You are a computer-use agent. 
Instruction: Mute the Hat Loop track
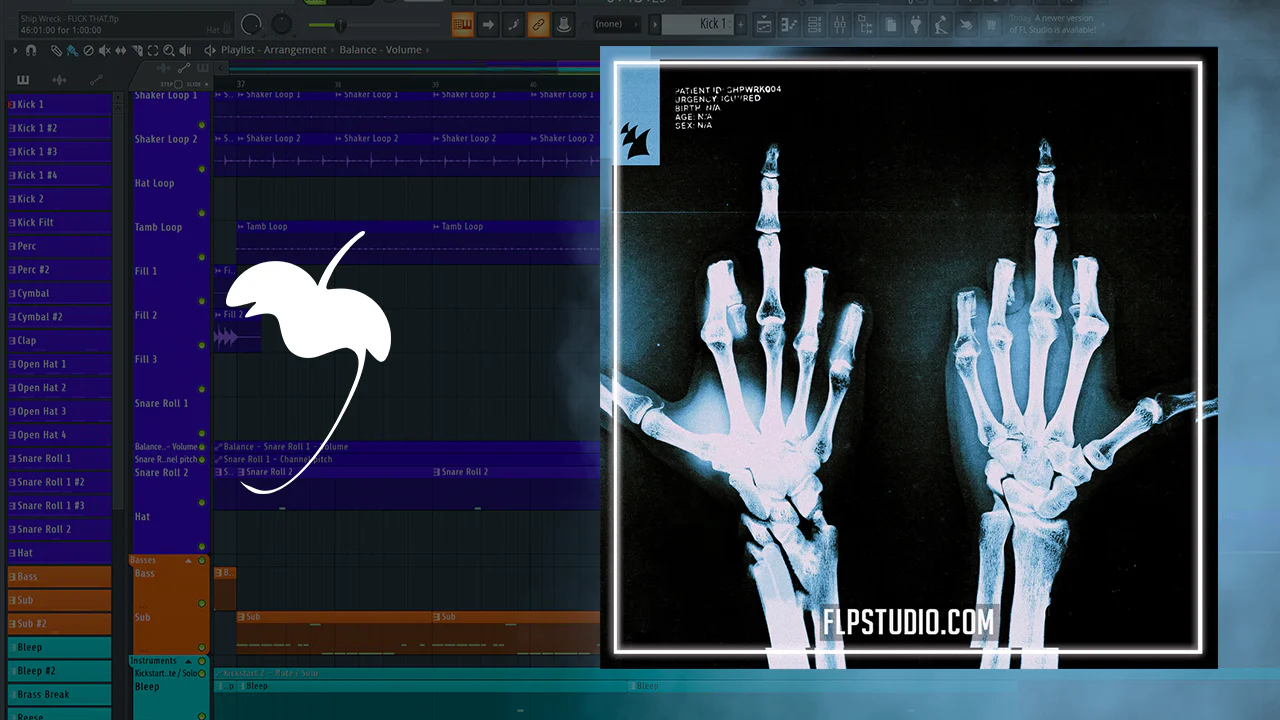click(x=202, y=213)
